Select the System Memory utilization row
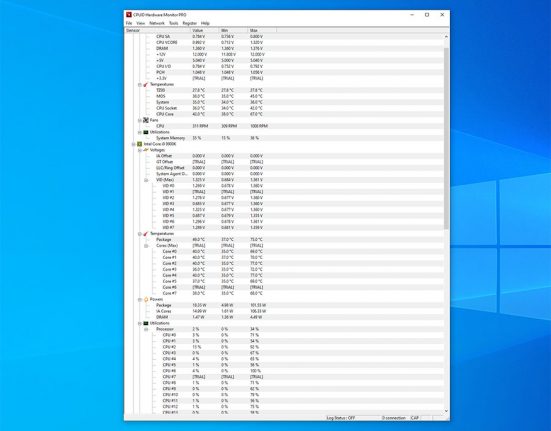Screen dimensions: 551x431 tap(285, 138)
